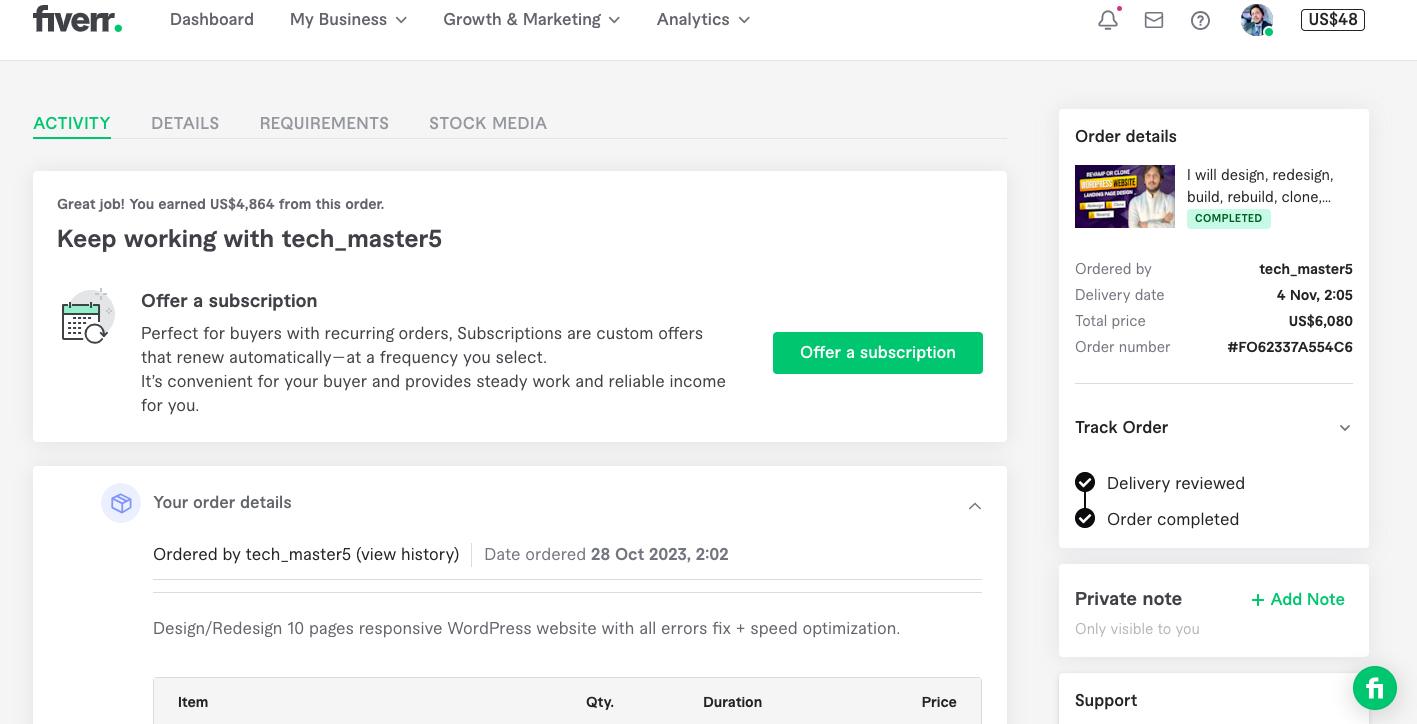Viewport: 1417px width, 724px height.
Task: Click order number #FO62337A554C6
Action: click(x=1290, y=347)
